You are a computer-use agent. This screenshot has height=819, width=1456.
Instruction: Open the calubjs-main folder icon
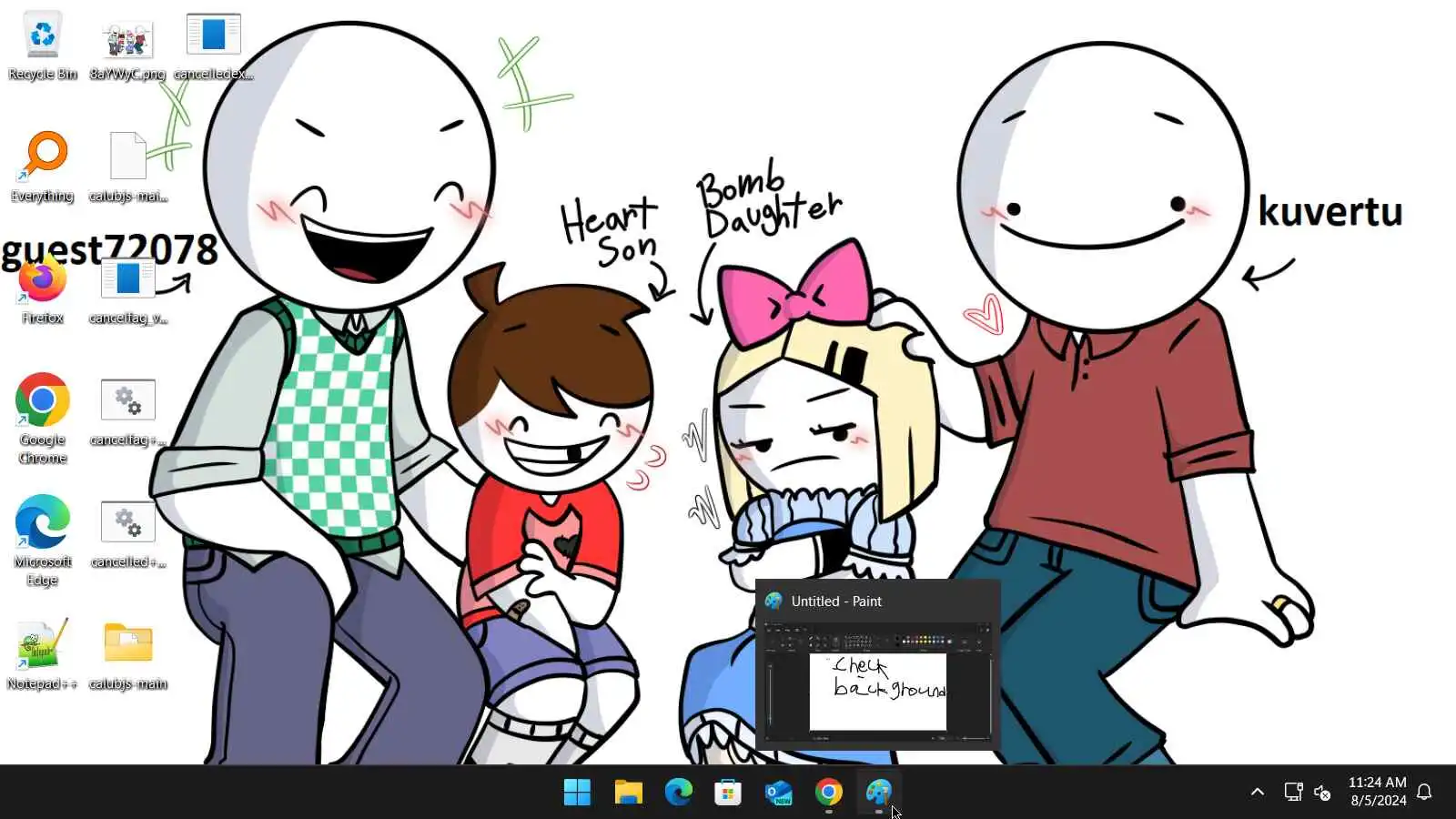pos(127,655)
